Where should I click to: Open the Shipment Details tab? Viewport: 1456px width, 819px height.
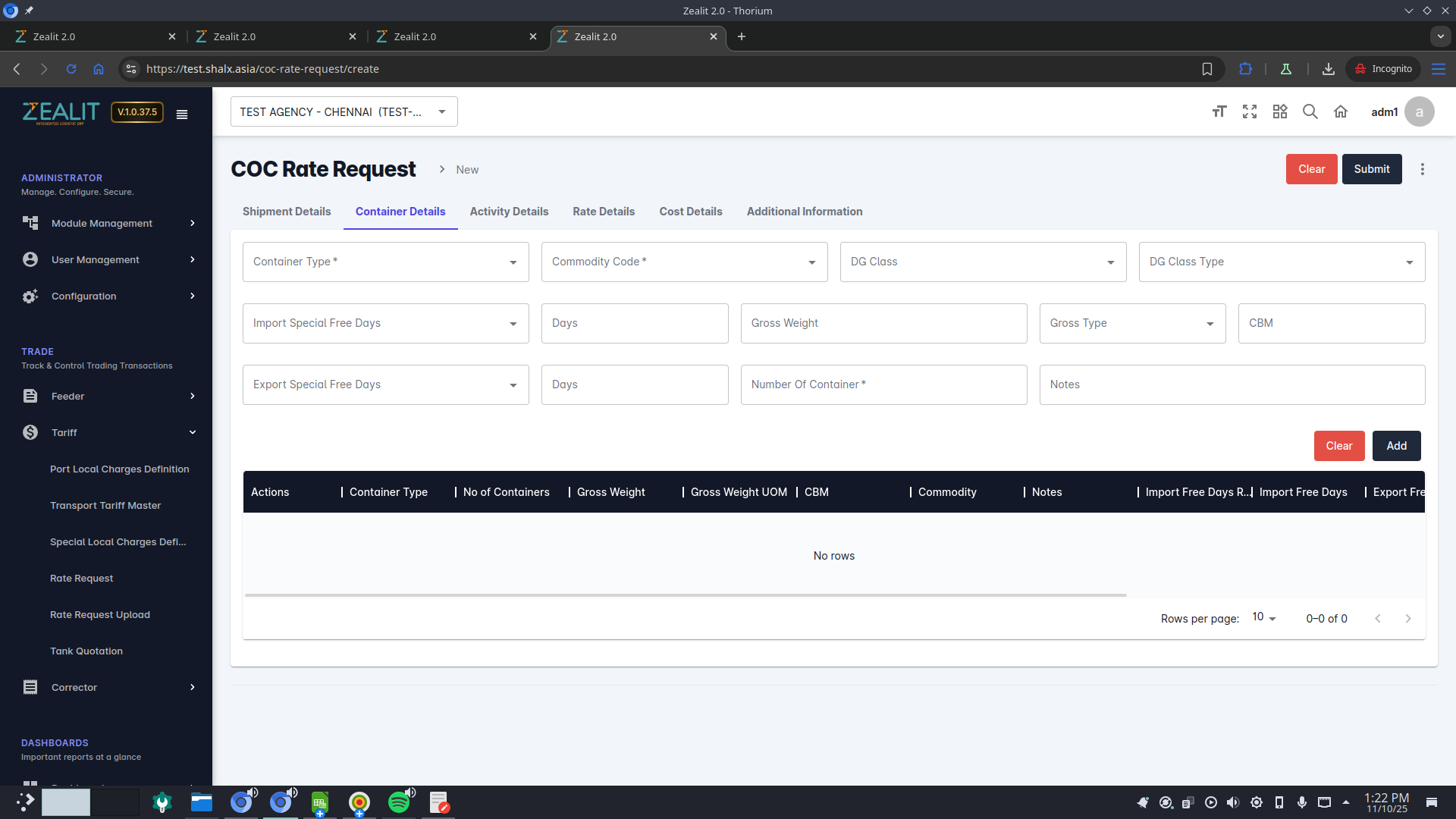[287, 212]
